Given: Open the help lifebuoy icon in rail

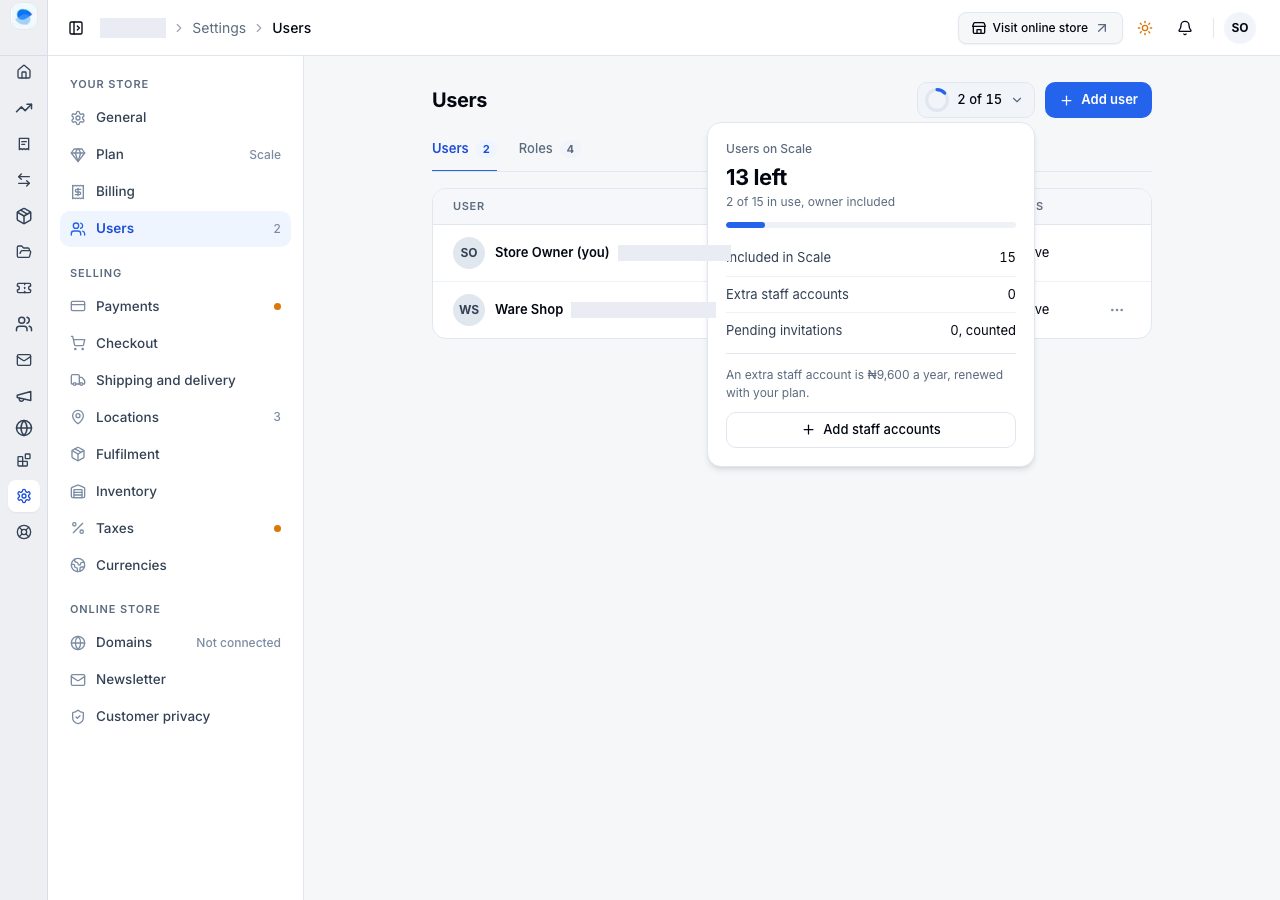Looking at the screenshot, I should click(24, 532).
